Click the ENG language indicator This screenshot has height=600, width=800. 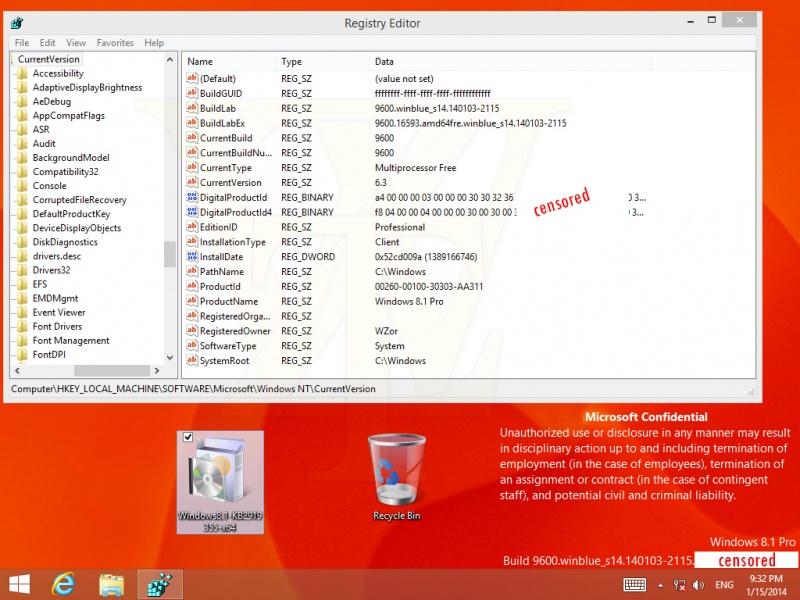[x=724, y=585]
